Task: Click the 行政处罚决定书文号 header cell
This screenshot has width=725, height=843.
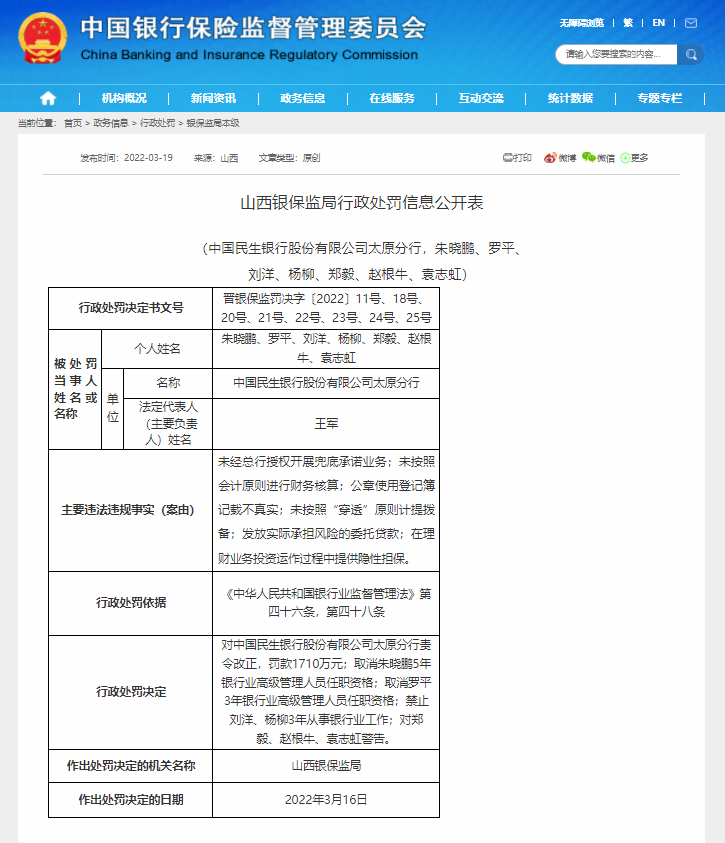Action: coord(131,308)
